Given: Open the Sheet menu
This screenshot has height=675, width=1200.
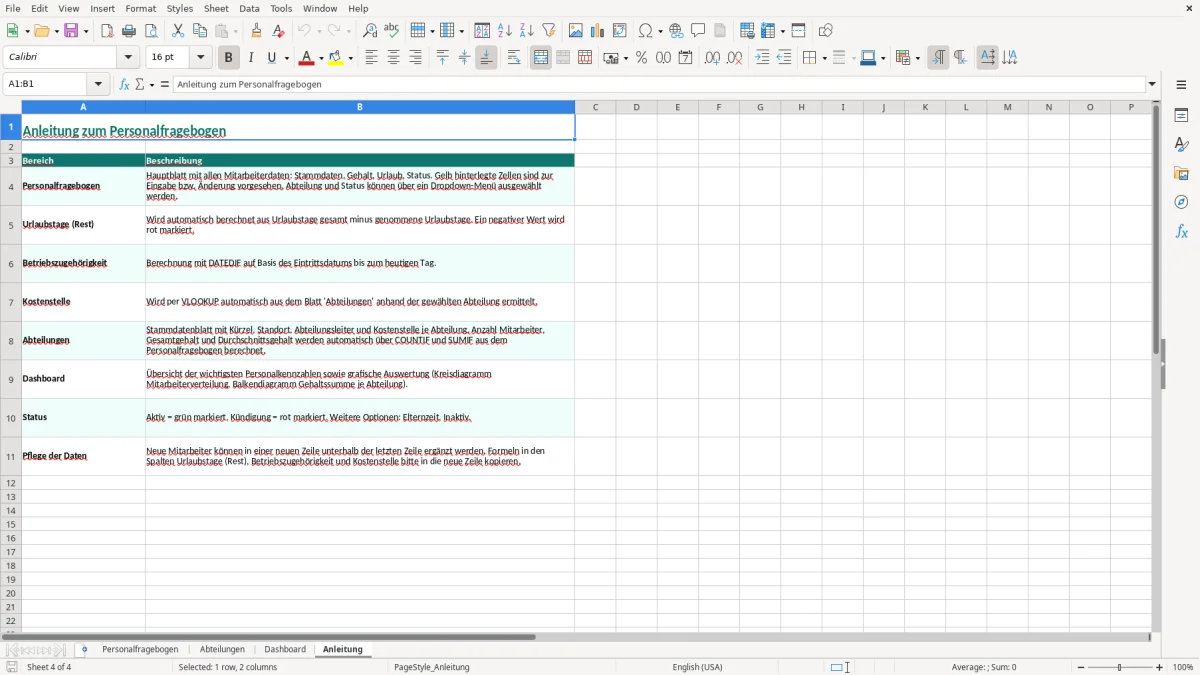Looking at the screenshot, I should click(216, 8).
